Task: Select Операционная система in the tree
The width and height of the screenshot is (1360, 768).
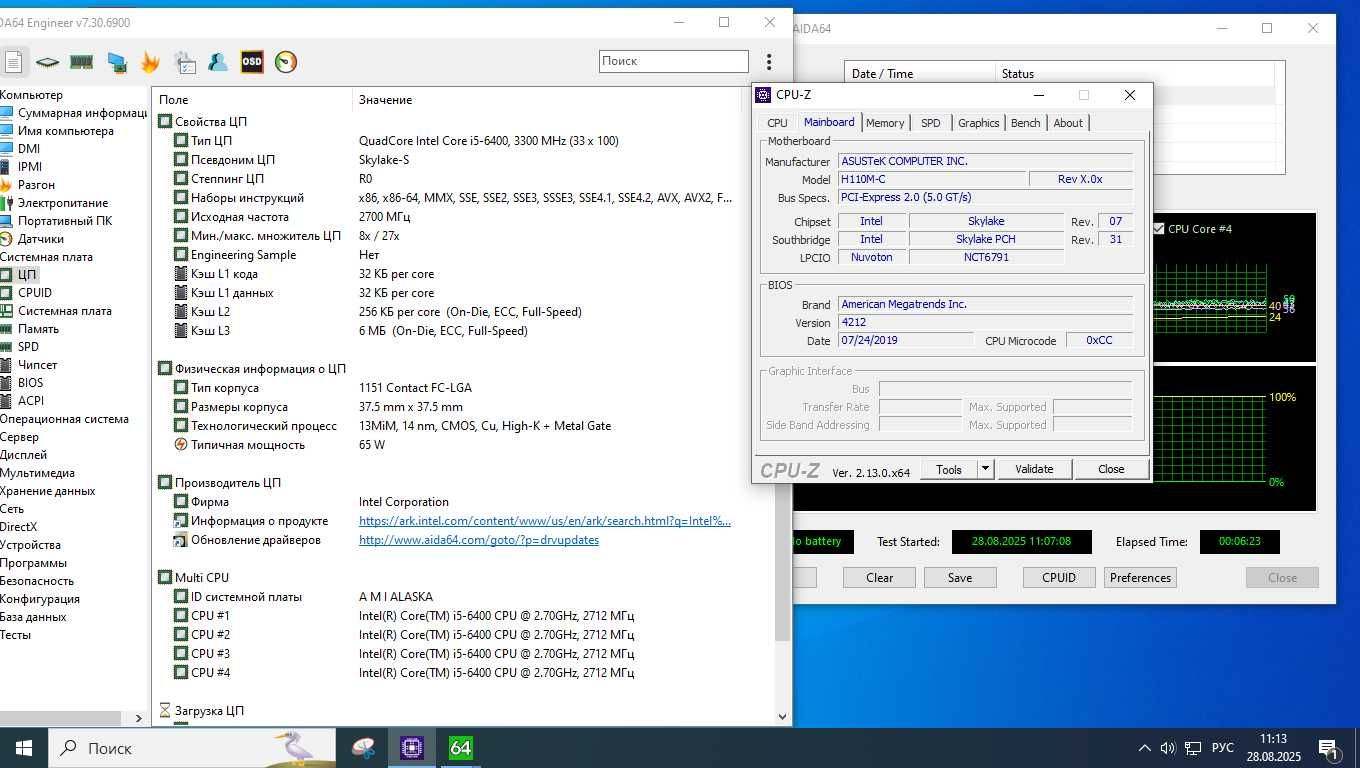Action: click(64, 419)
